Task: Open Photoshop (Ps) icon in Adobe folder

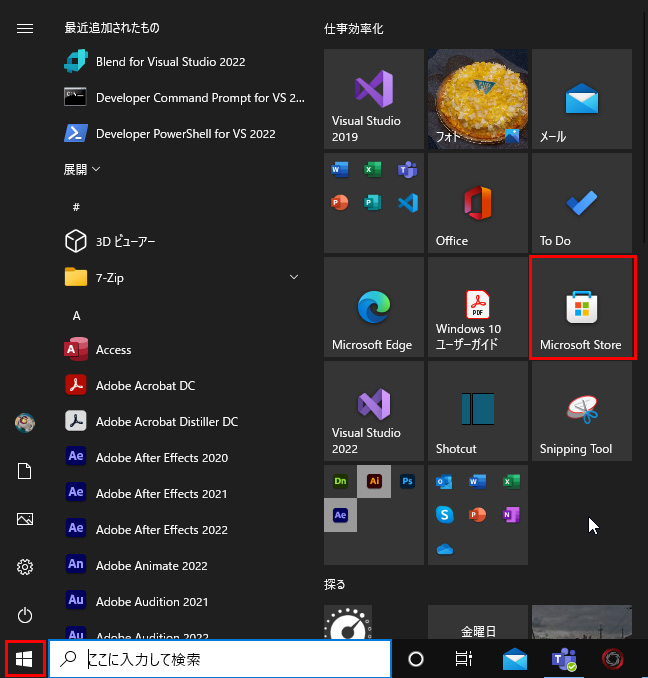Action: (x=407, y=481)
